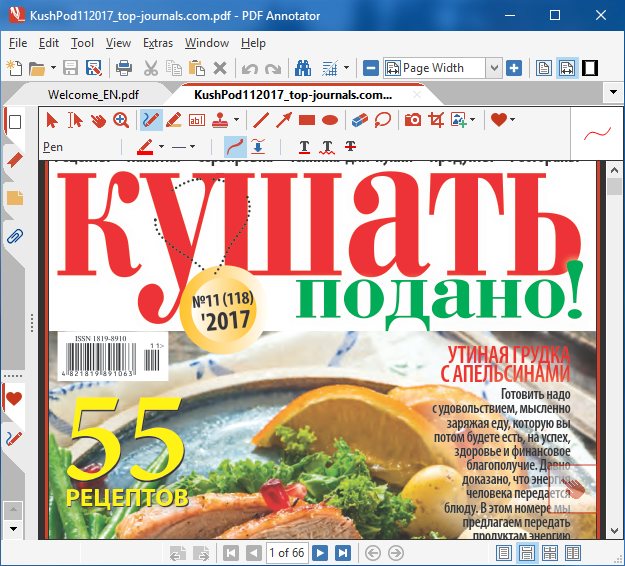Click the Paste clipboard icon
The height and width of the screenshot is (566, 625).
(197, 68)
